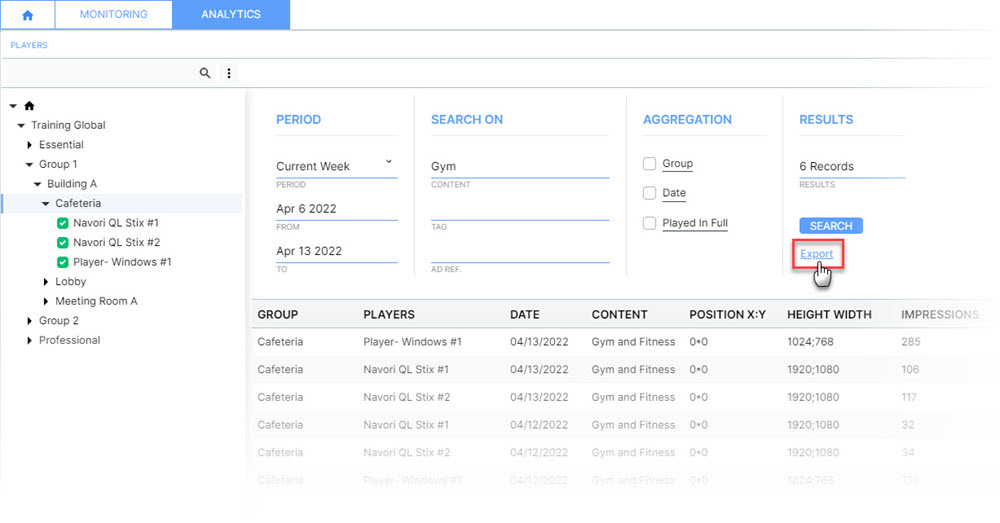The image size is (1000, 523).
Task: Select the root home icon in tree
Action: tap(29, 106)
